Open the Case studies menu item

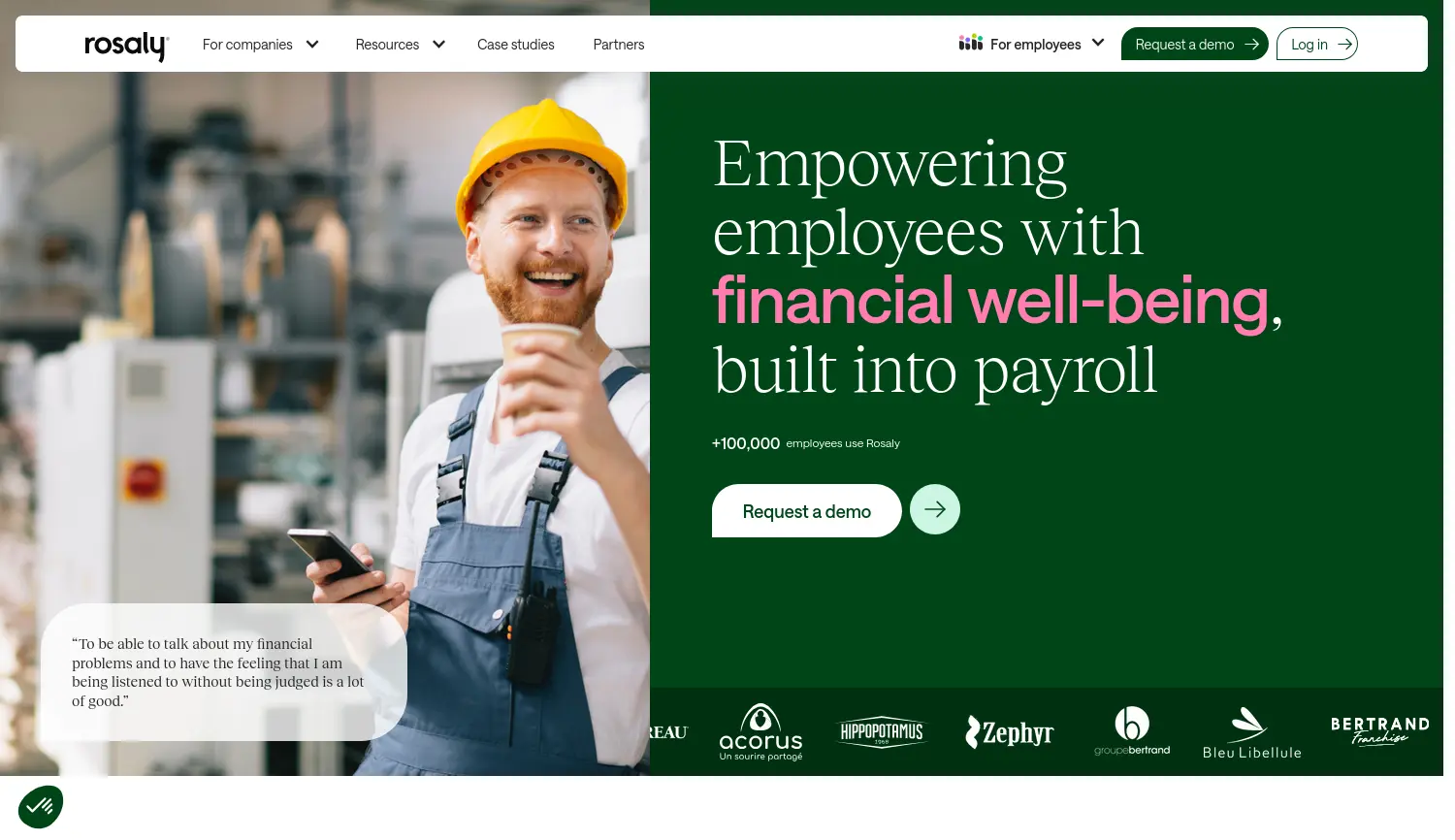pyautogui.click(x=516, y=45)
